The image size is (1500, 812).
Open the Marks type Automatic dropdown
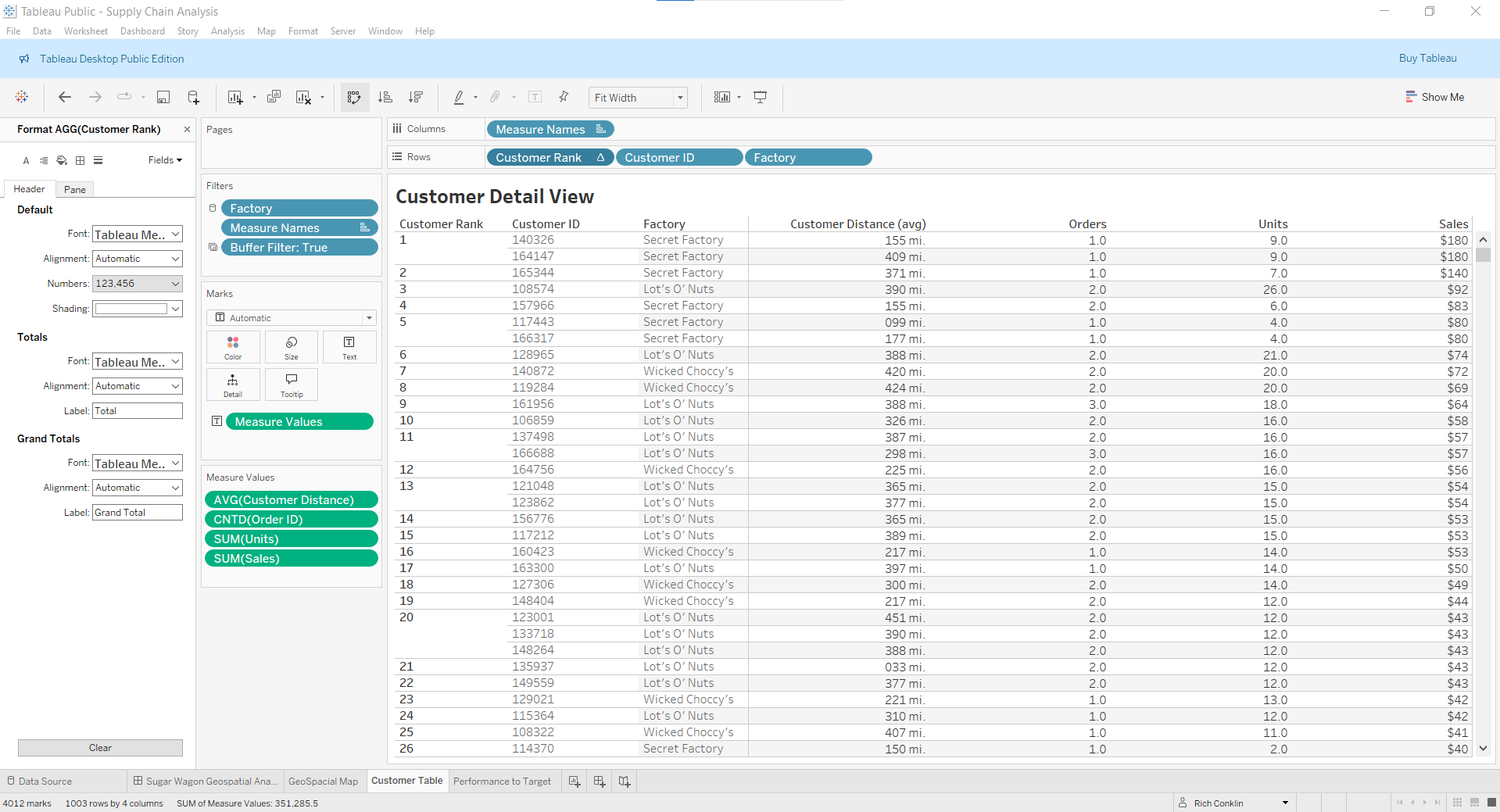(x=292, y=318)
